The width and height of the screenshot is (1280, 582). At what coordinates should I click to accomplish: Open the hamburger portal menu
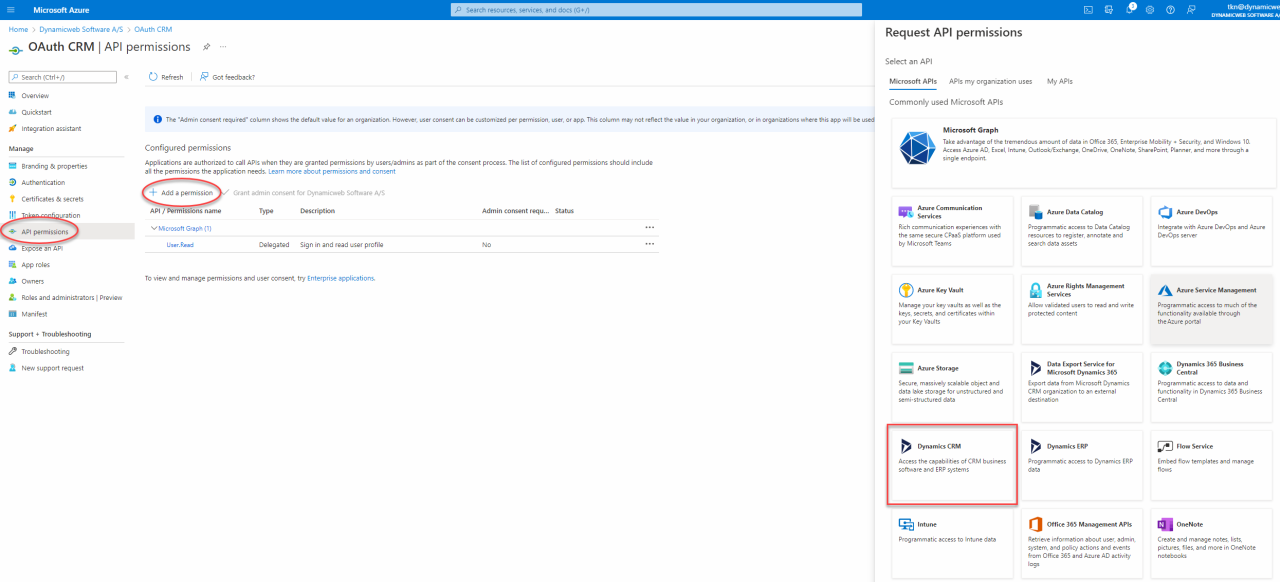pyautogui.click(x=11, y=10)
